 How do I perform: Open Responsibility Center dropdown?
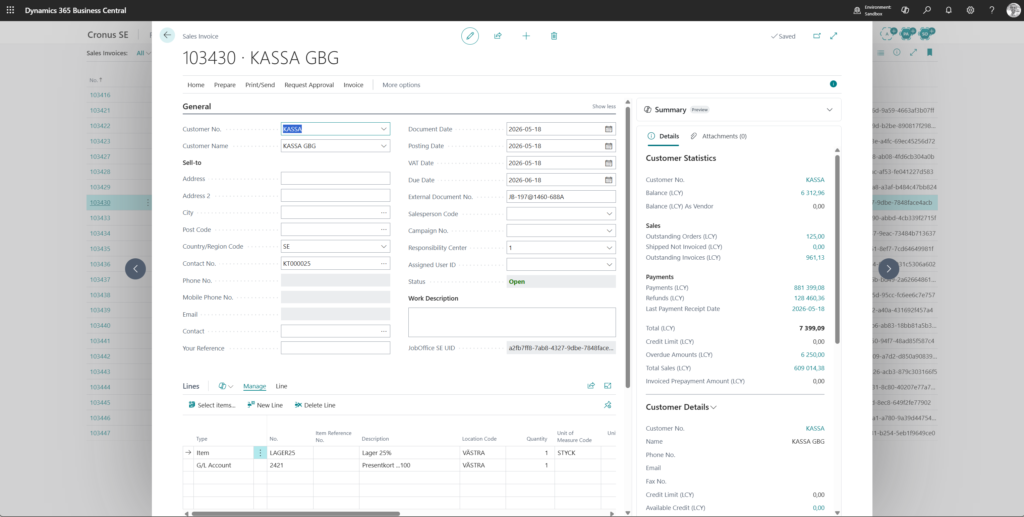[x=609, y=247]
